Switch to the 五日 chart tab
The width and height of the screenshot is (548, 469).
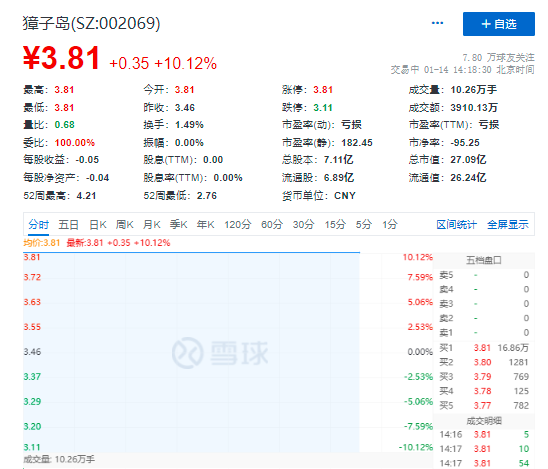click(68, 224)
